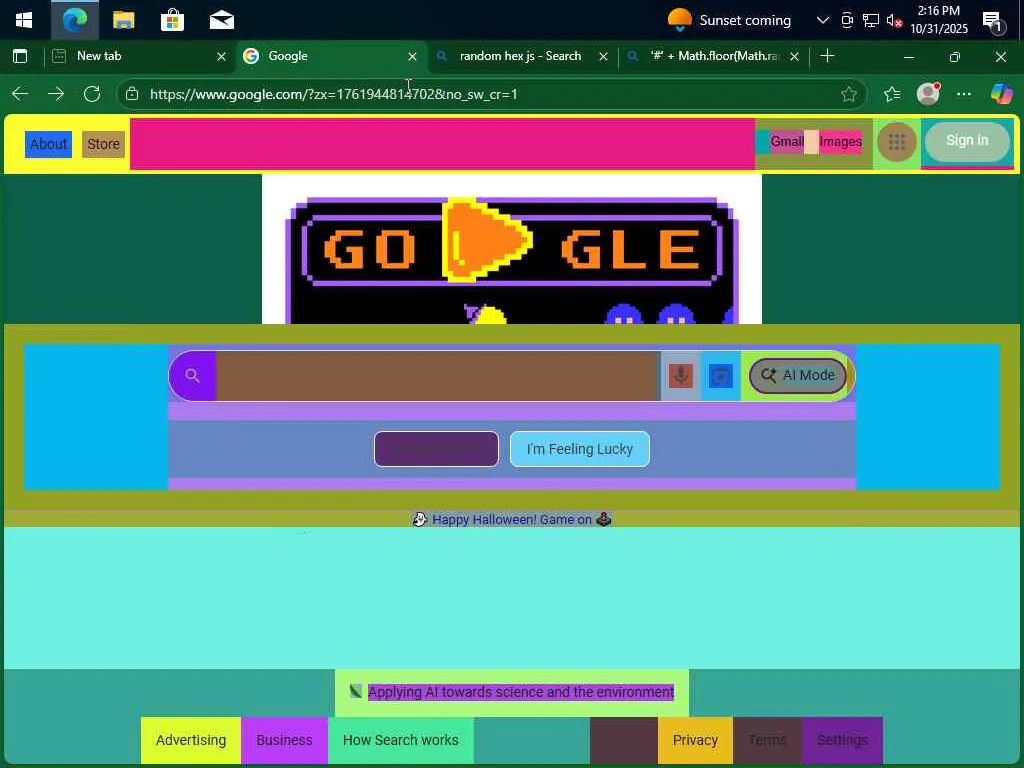Go back to the previous page
Image resolution: width=1024 pixels, height=768 pixels.
[x=20, y=94]
